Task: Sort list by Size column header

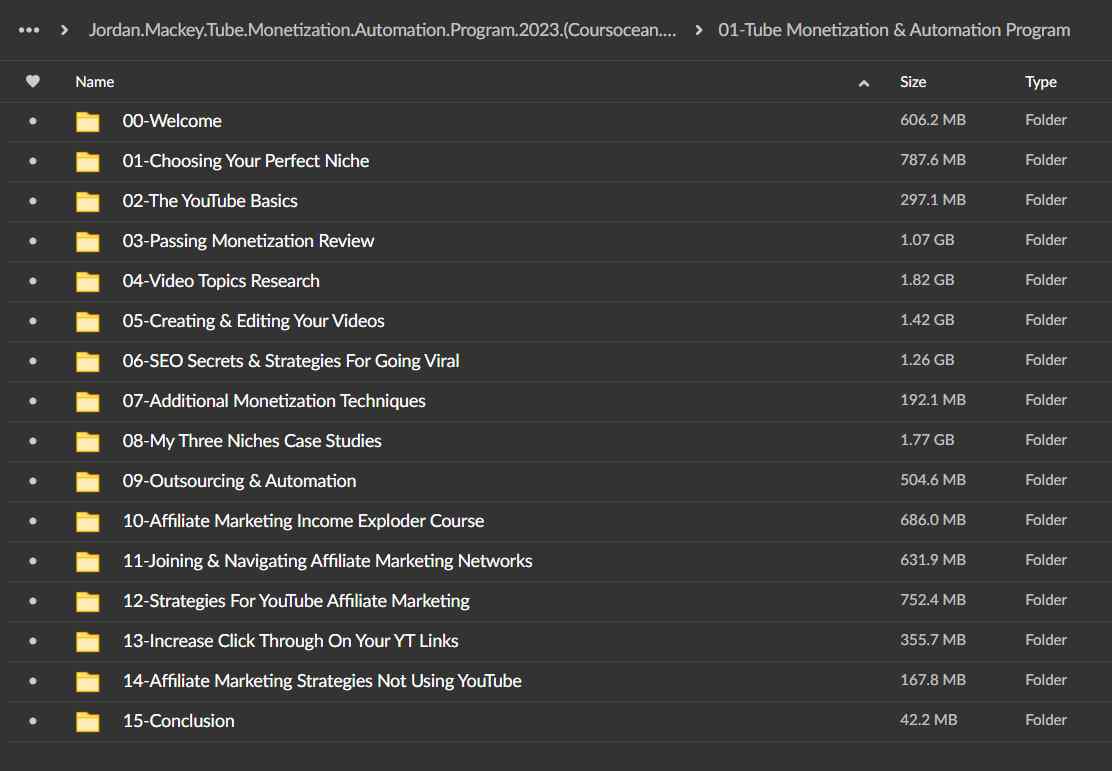Action: pos(913,82)
